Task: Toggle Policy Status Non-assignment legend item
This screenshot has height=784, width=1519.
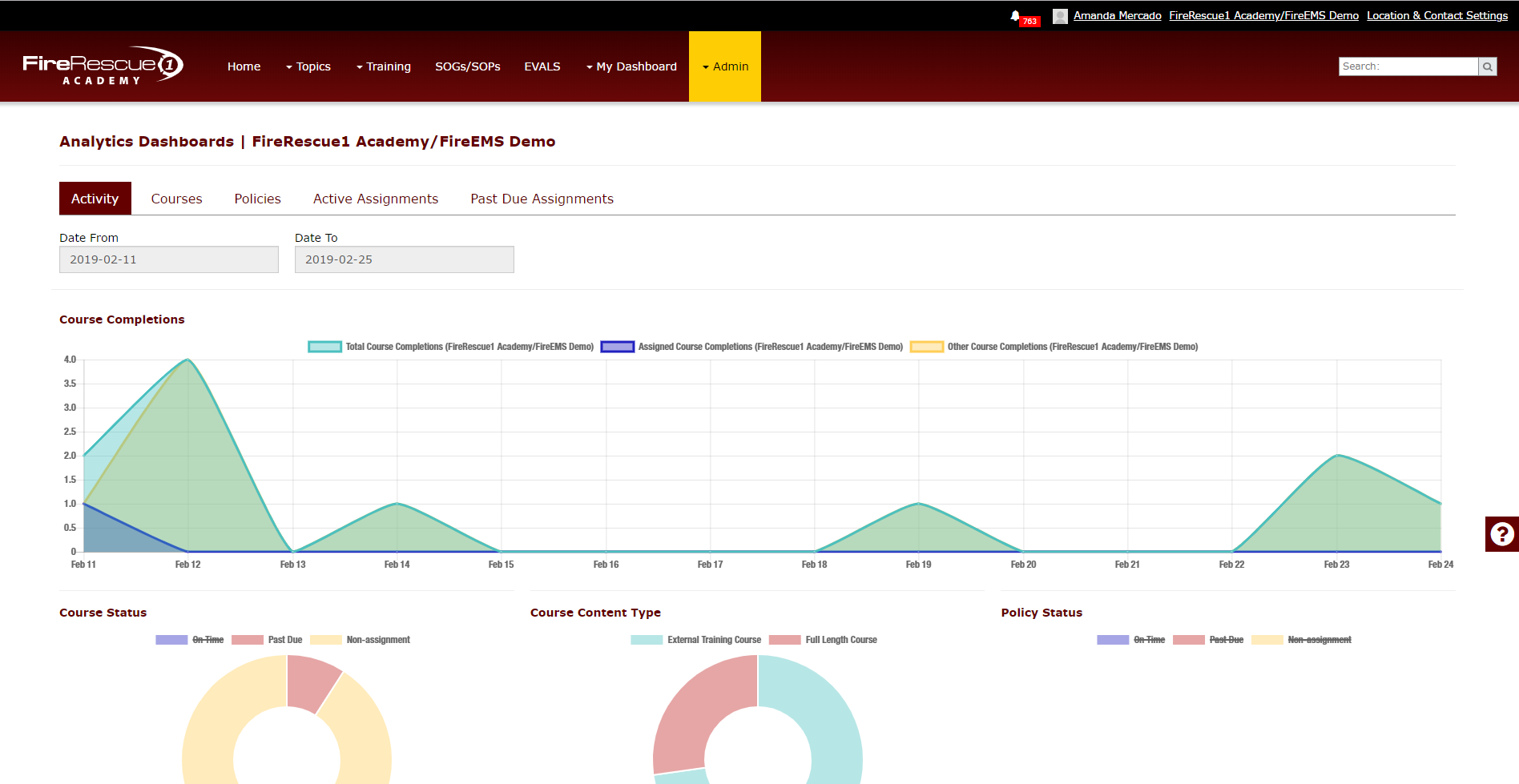Action: (x=1301, y=640)
